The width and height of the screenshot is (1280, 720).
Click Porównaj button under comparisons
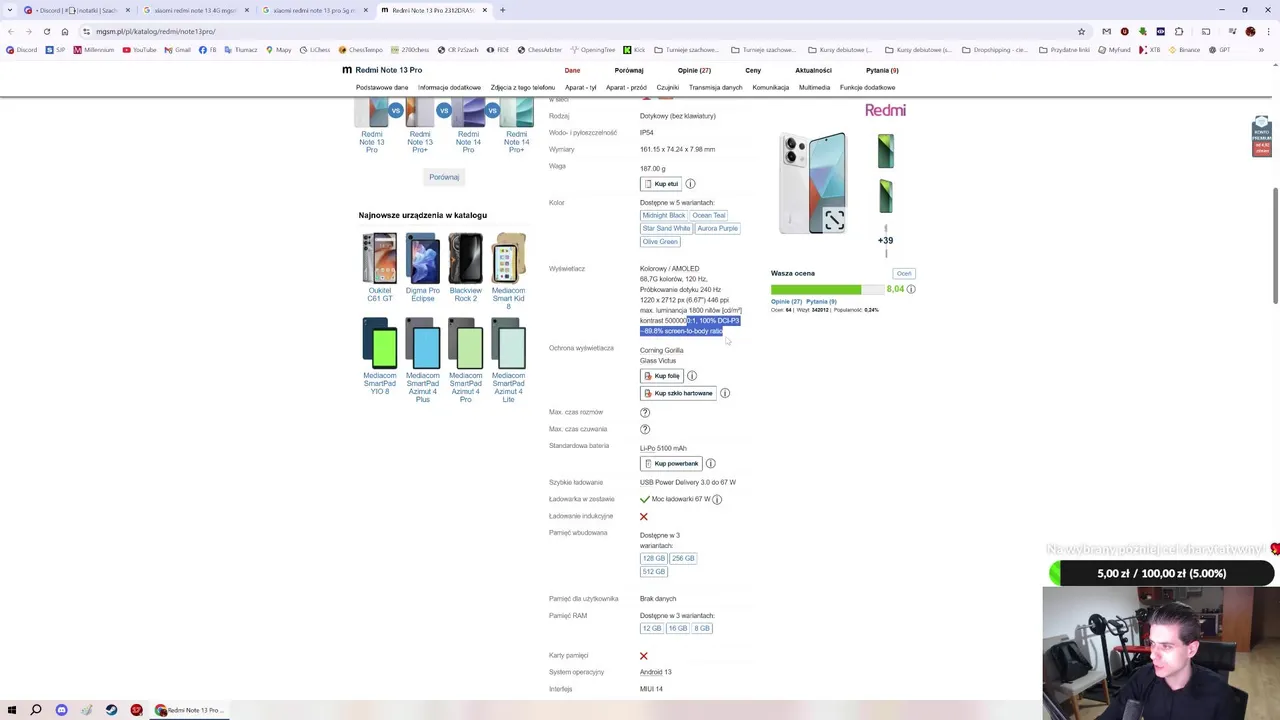click(444, 177)
